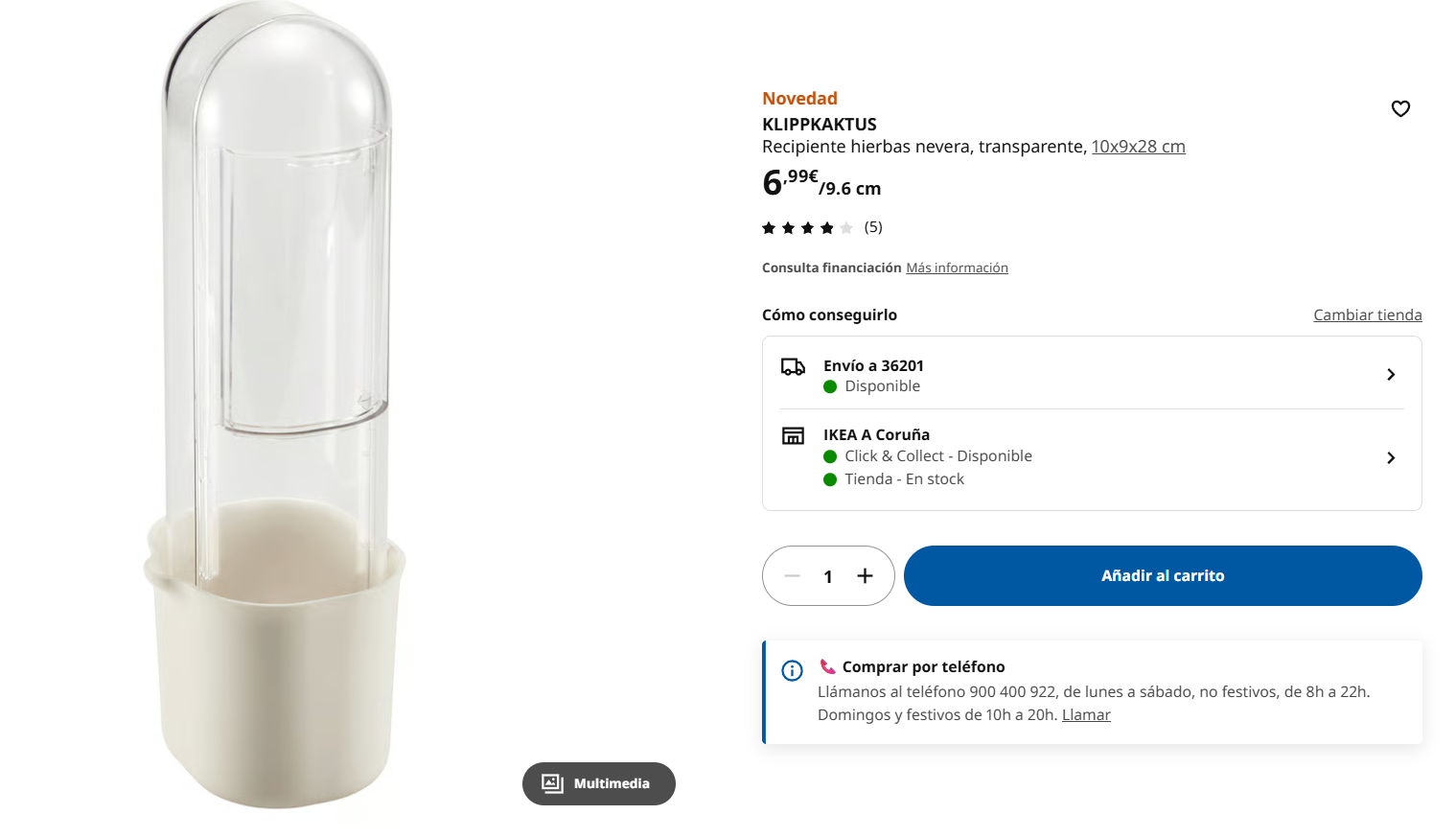
Task: Click the blue information circle icon
Action: [x=792, y=670]
